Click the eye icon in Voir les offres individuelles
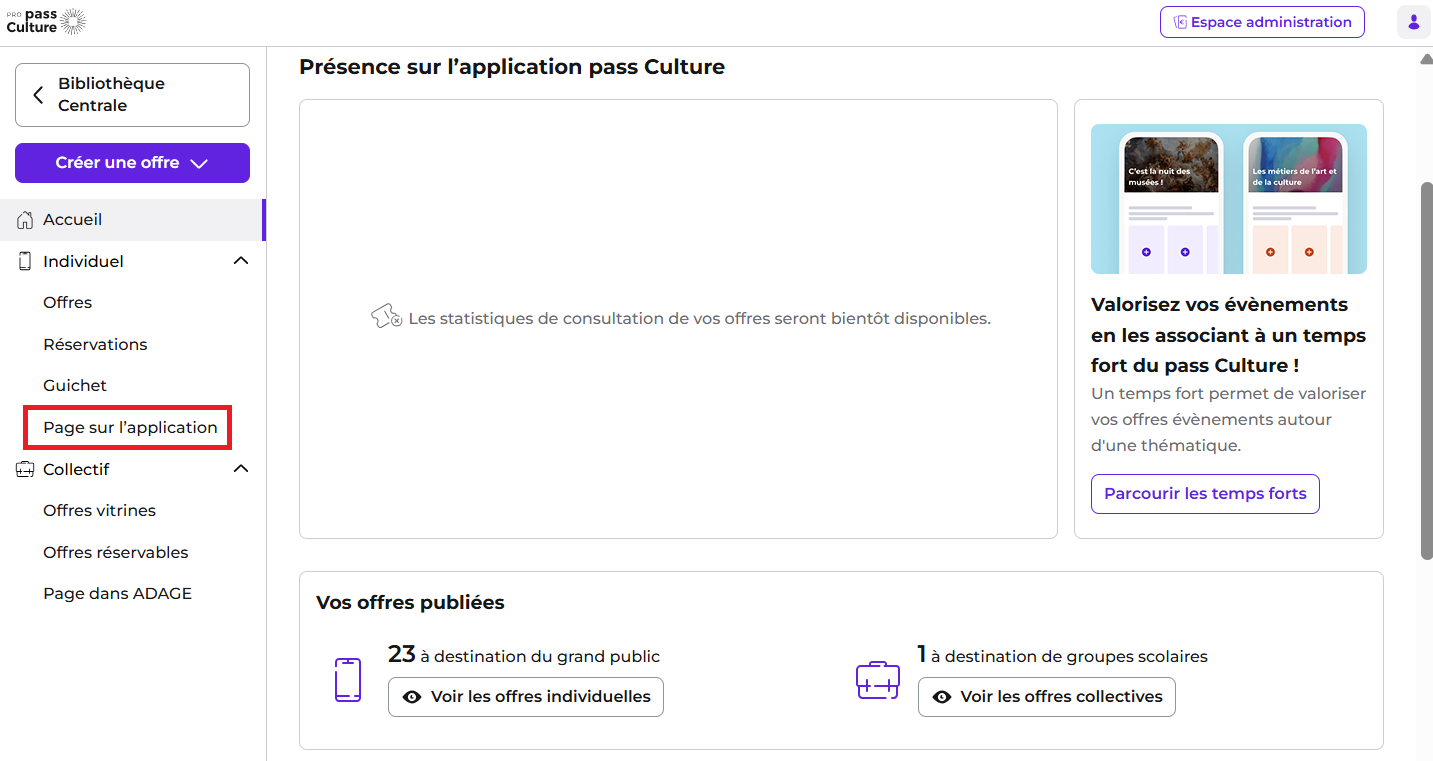The height and width of the screenshot is (761, 1433). (411, 697)
